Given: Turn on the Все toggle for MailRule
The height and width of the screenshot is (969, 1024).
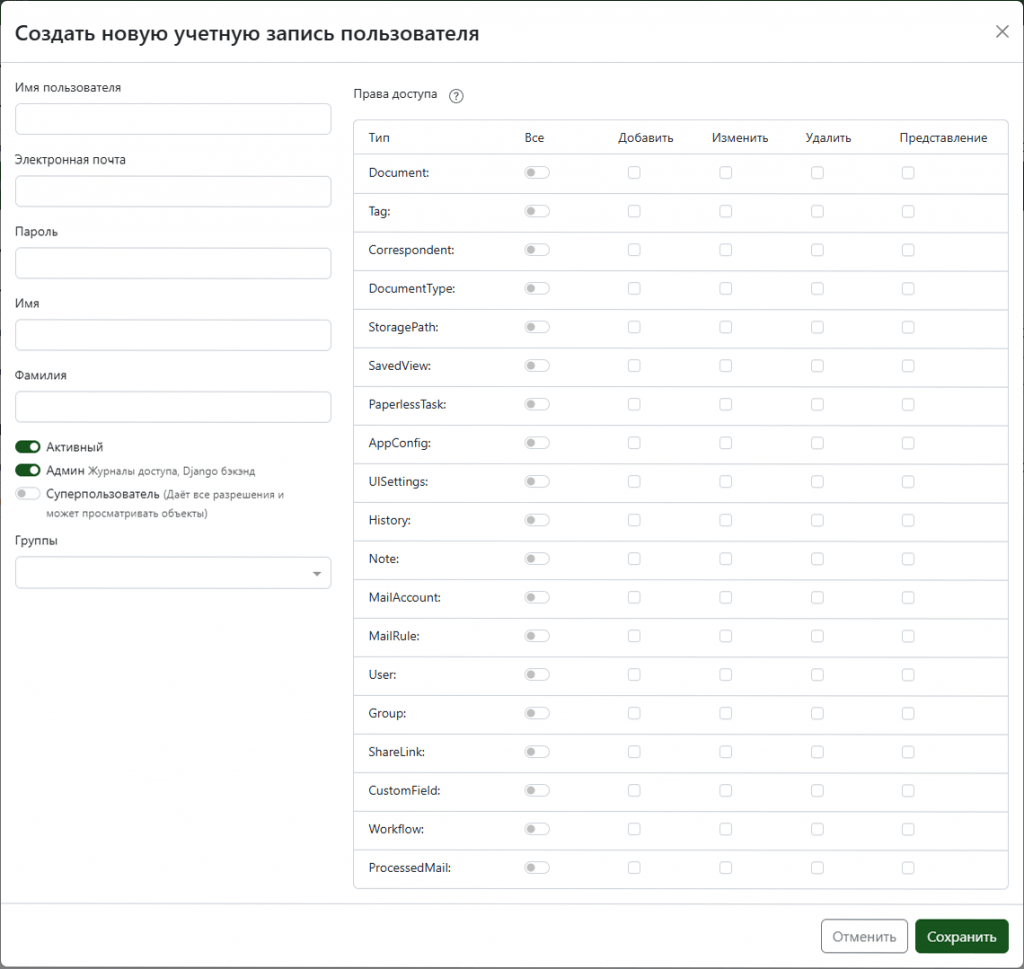Looking at the screenshot, I should coord(537,636).
